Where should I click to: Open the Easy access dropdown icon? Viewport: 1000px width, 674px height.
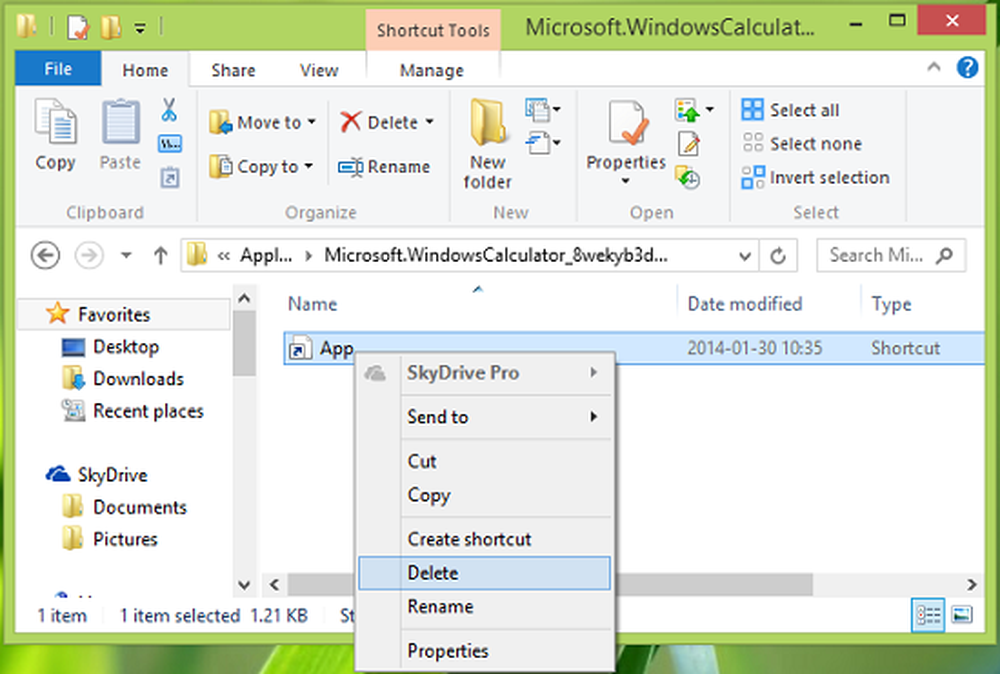(x=543, y=143)
